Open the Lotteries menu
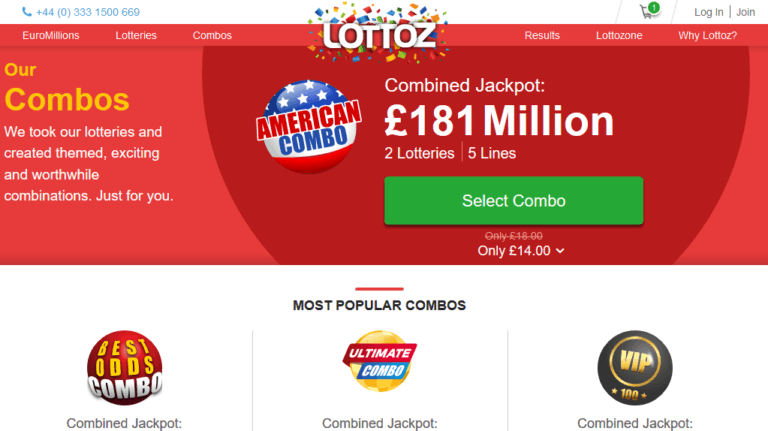Image resolution: width=768 pixels, height=431 pixels. click(x=136, y=35)
